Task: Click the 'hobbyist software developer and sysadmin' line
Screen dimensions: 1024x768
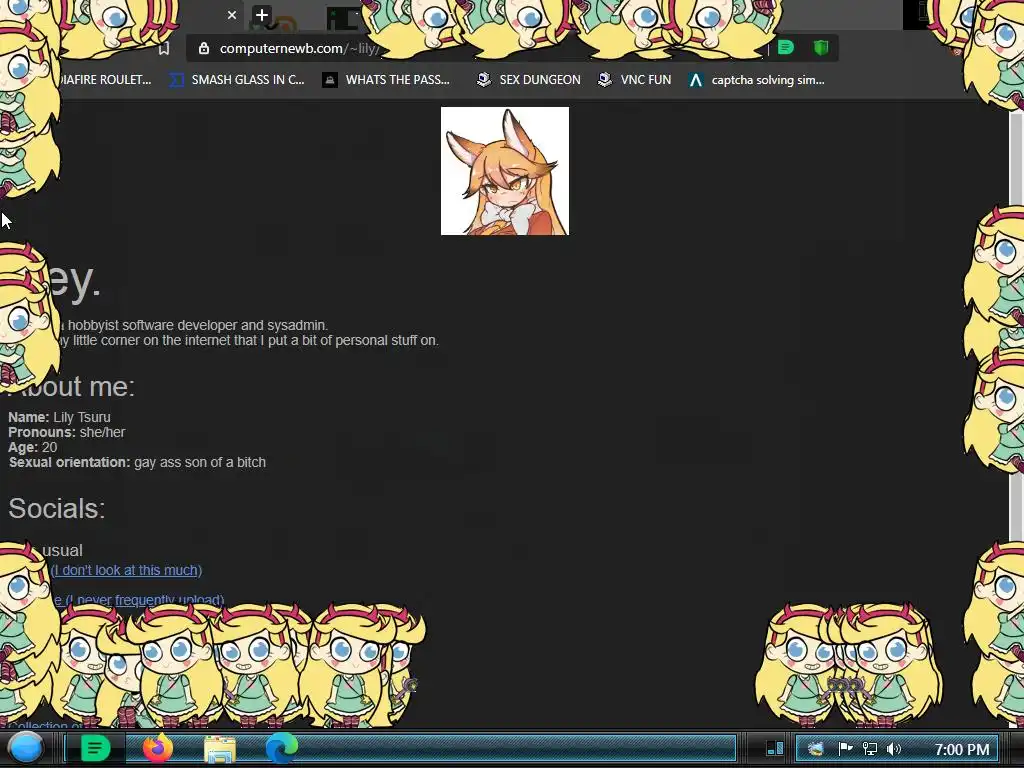Action: (197, 325)
